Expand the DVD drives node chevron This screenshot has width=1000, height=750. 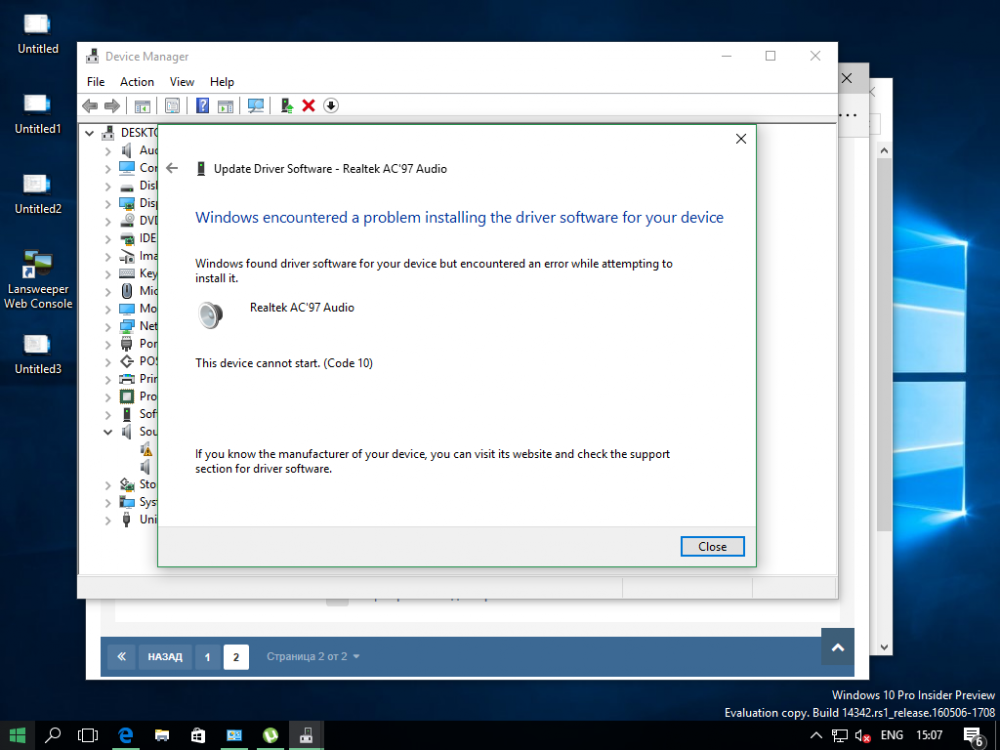click(107, 221)
